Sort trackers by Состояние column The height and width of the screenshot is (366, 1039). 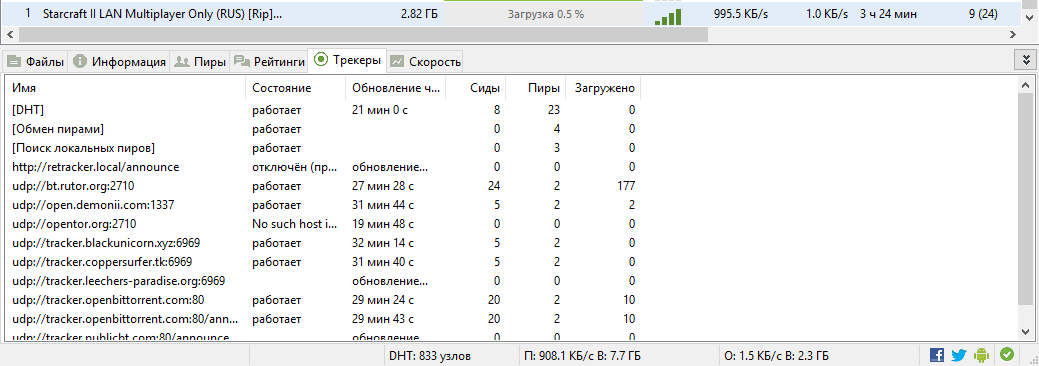click(295, 88)
